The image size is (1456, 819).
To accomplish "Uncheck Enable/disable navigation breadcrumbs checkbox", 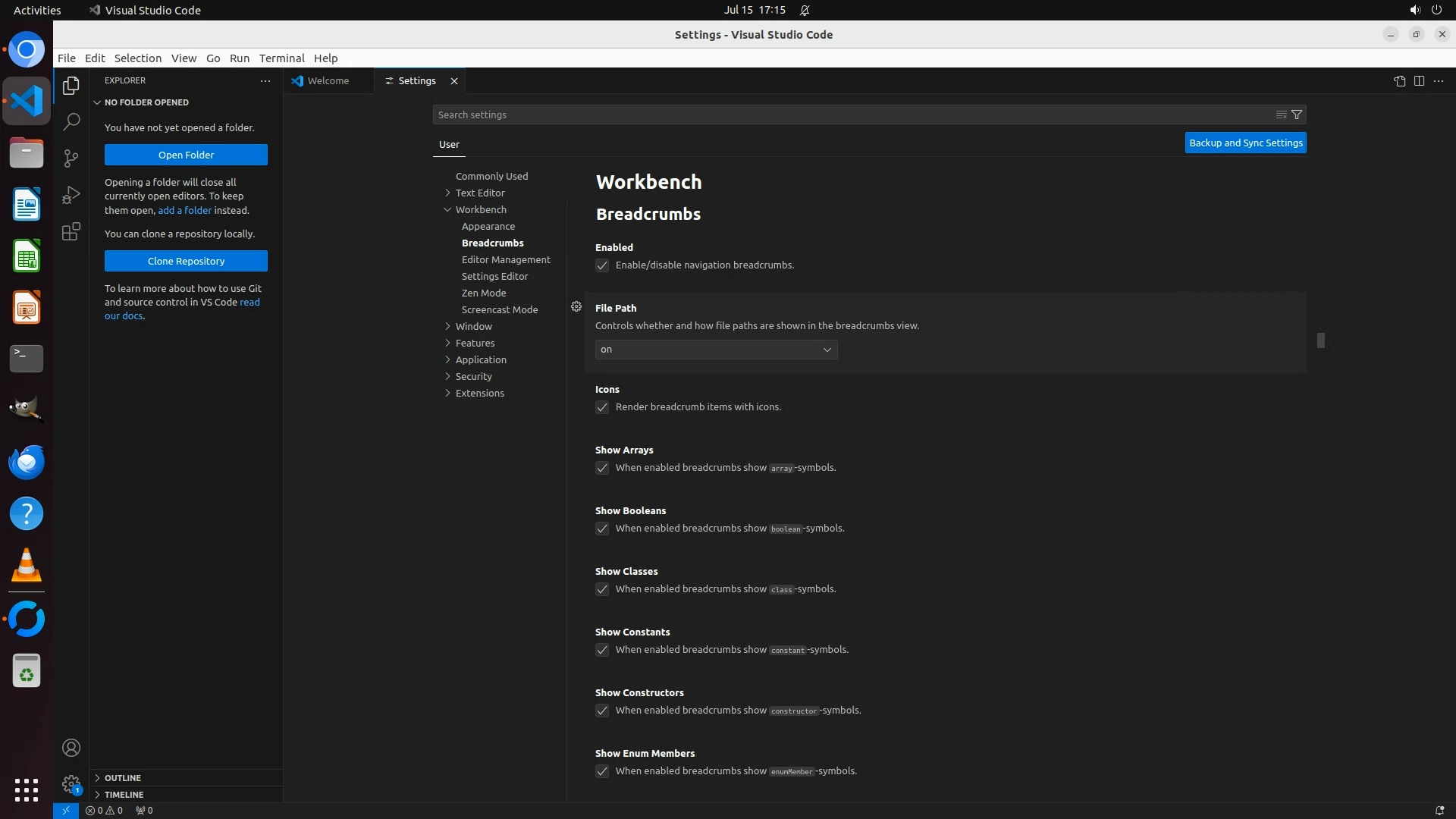I will coord(602,265).
